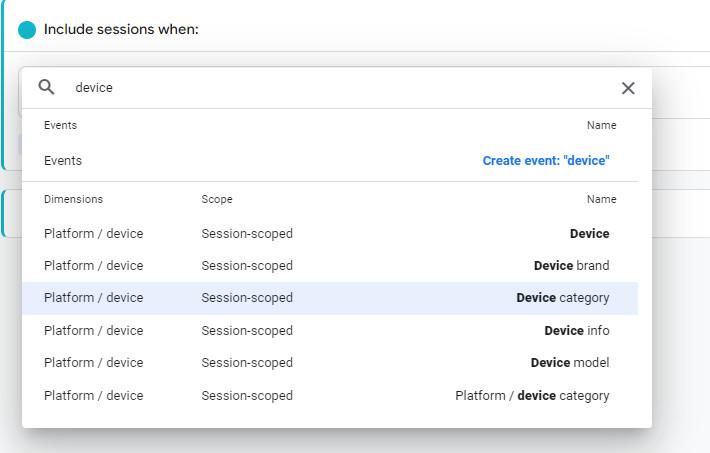Click the Events section header label
This screenshot has width=710, height=453.
pyautogui.click(x=60, y=125)
